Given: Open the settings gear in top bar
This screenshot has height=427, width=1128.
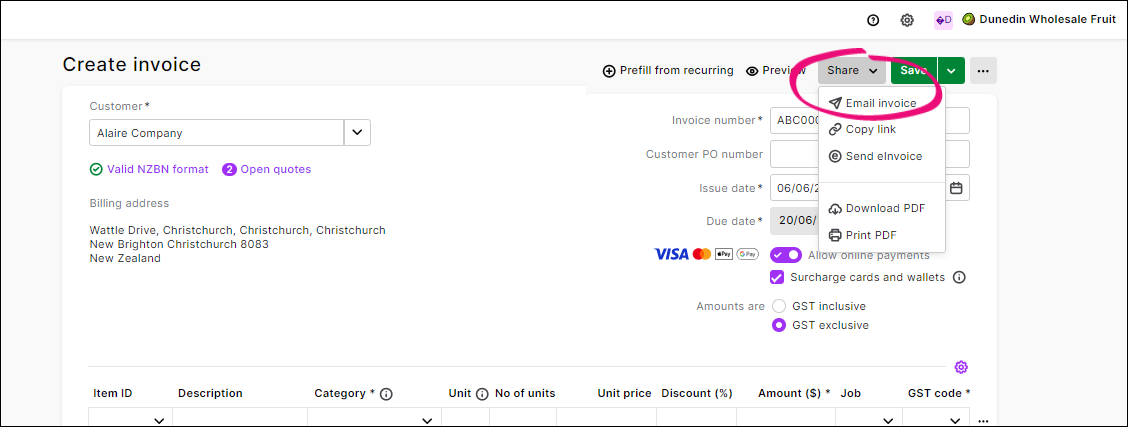Looking at the screenshot, I should [907, 20].
